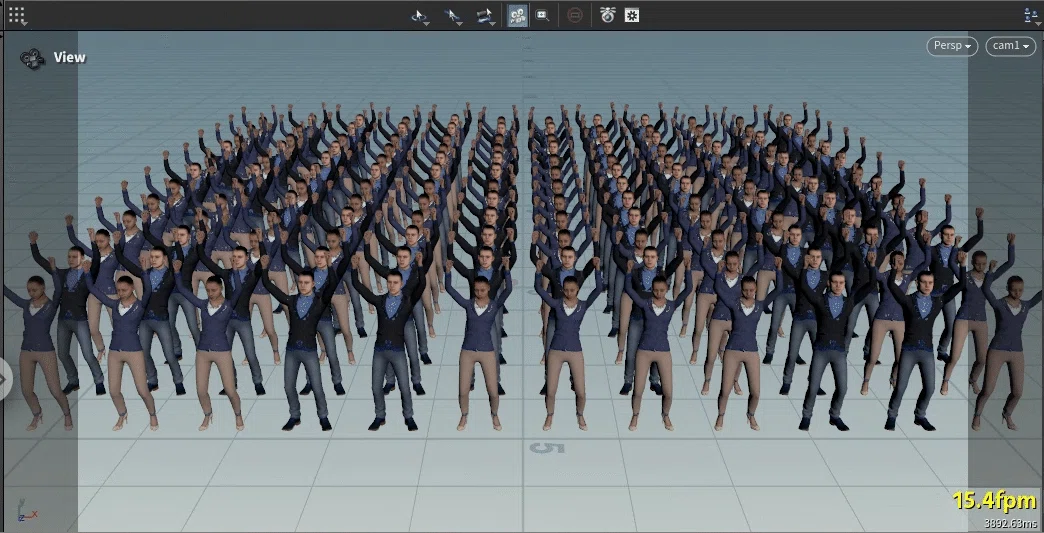The height and width of the screenshot is (533, 1044).
Task: Open the blue spheres menu at top-right
Action: pyautogui.click(x=1033, y=15)
